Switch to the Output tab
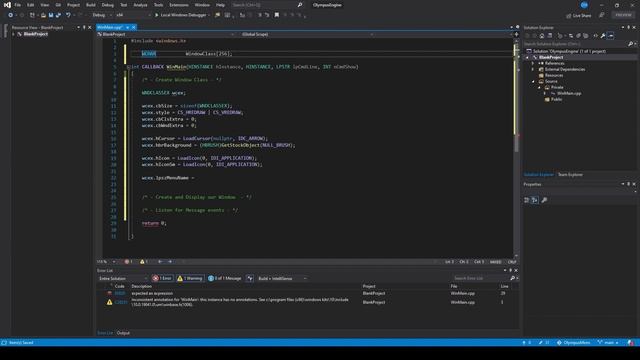The height and width of the screenshot is (360, 640). click(123, 333)
